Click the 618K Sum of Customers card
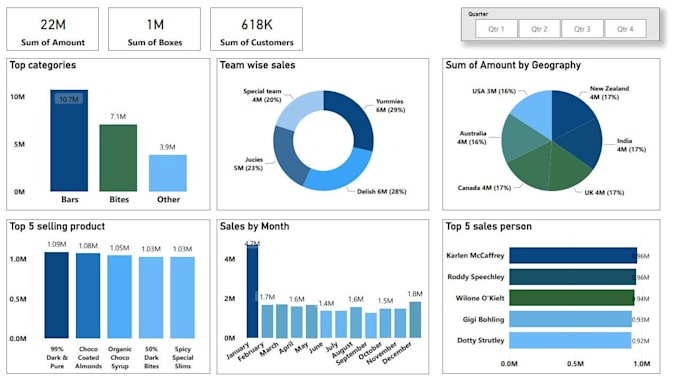This screenshot has height=386, width=680. (x=256, y=29)
